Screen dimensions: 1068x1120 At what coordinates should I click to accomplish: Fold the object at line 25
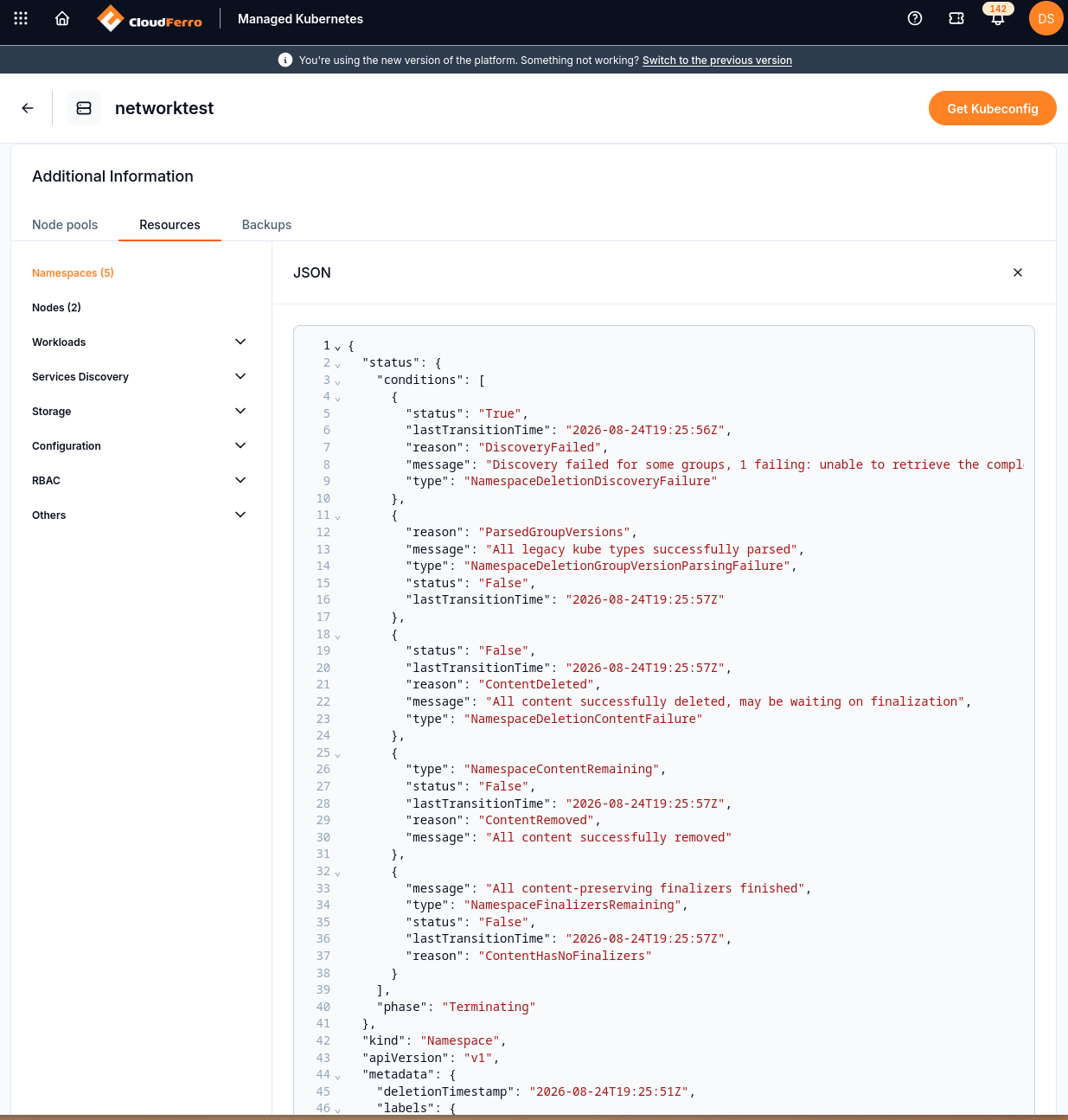click(x=337, y=754)
